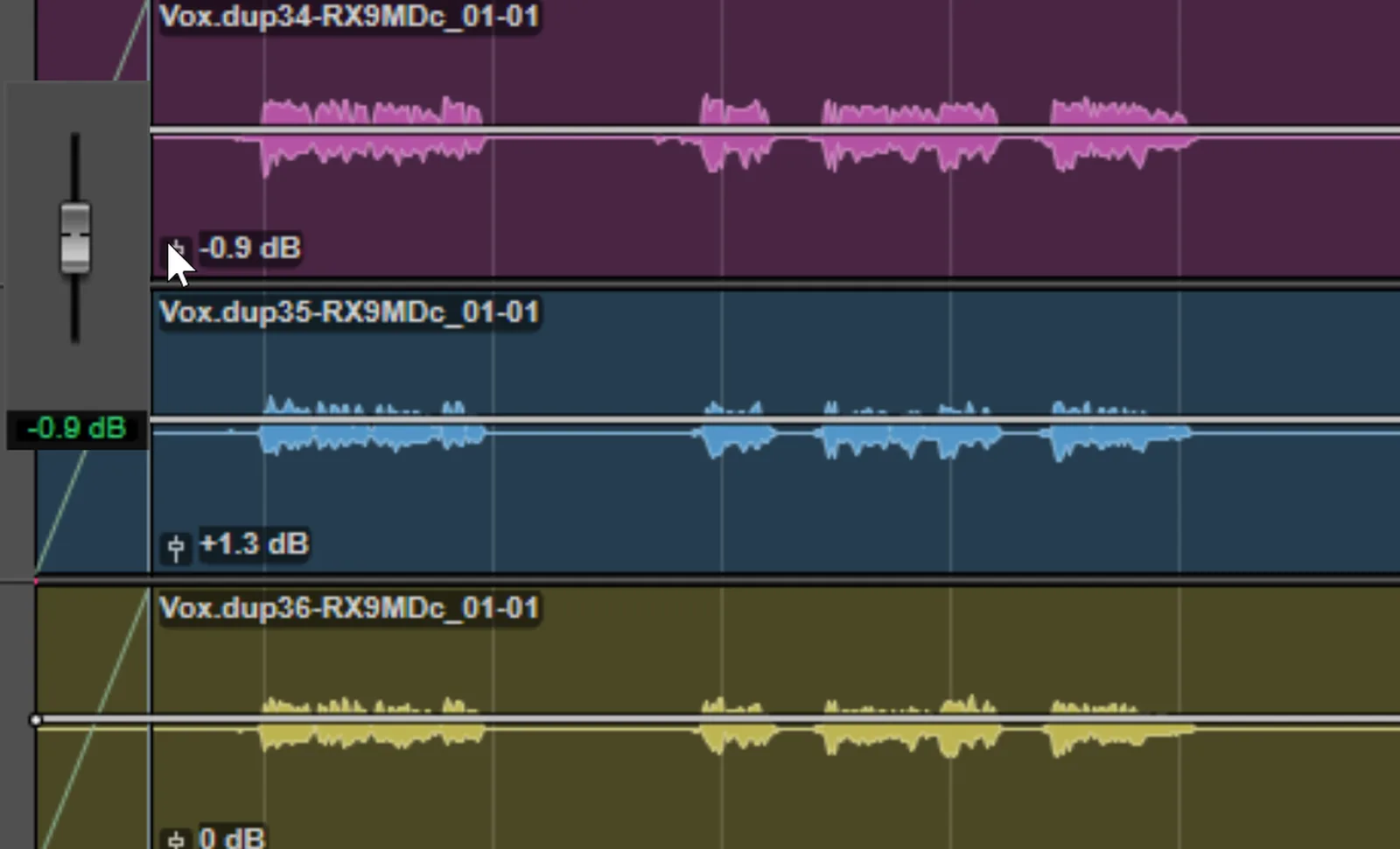This screenshot has height=849, width=1400.
Task: Click the +1.3 dB clip gain value on Vox.dup35
Action: pos(254,544)
